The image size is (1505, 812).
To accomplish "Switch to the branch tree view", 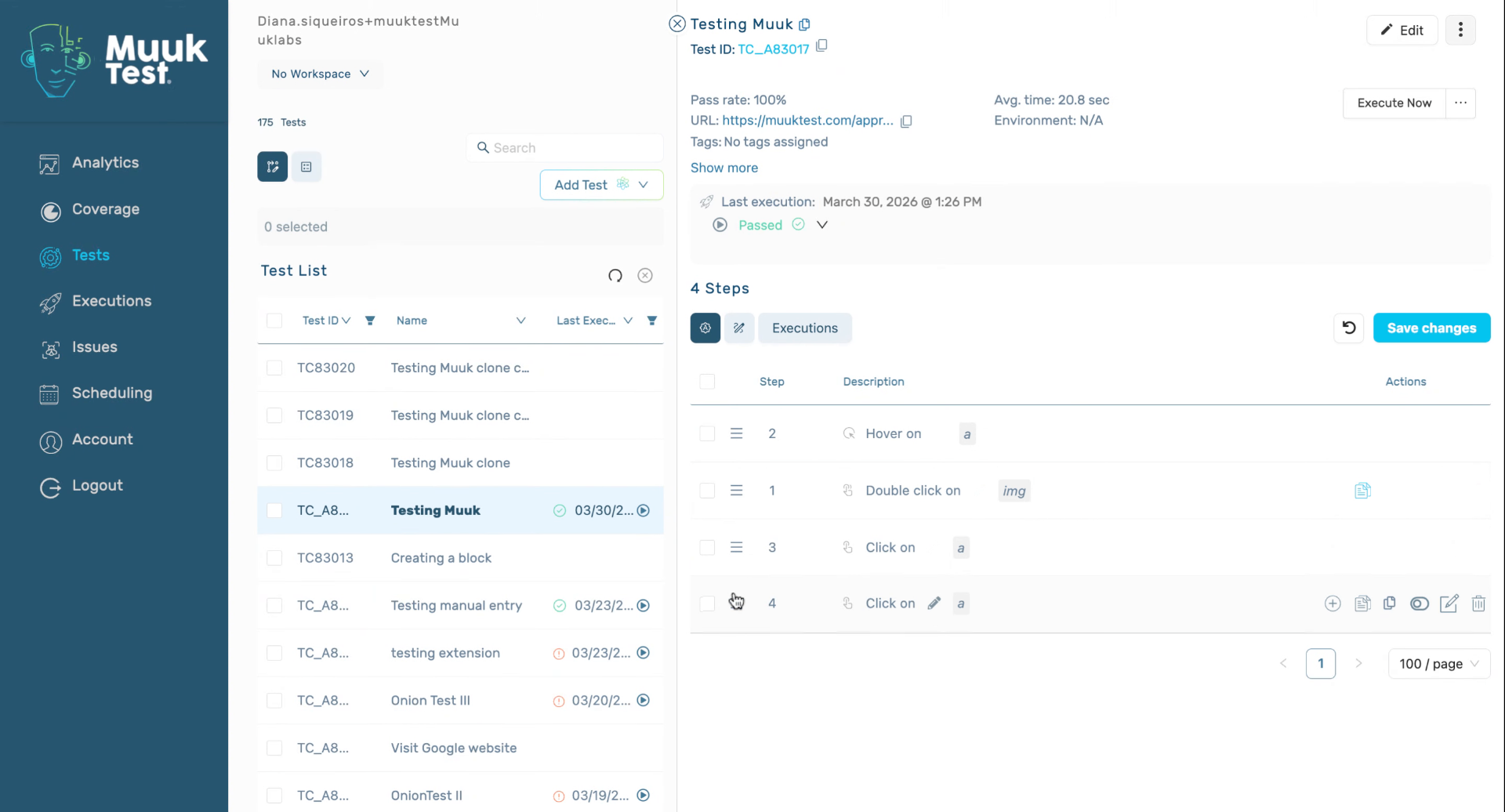I will (273, 167).
